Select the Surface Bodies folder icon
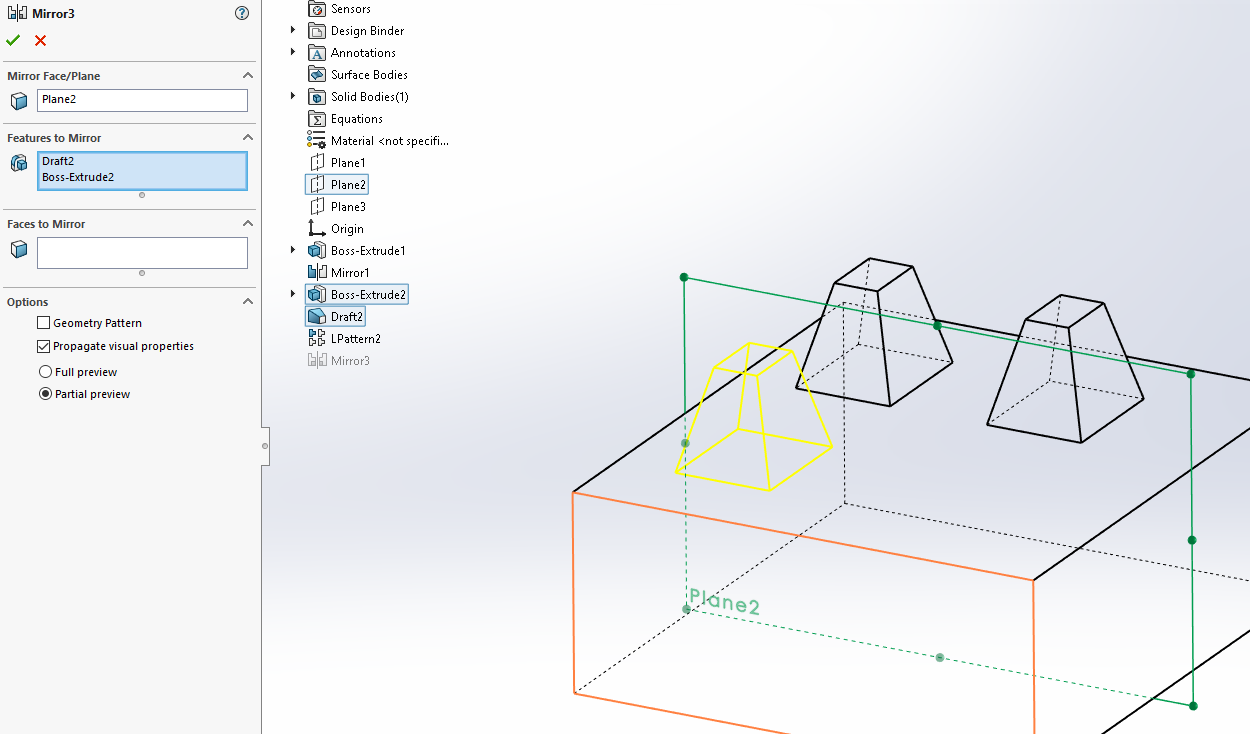The image size is (1250, 734). pyautogui.click(x=317, y=75)
